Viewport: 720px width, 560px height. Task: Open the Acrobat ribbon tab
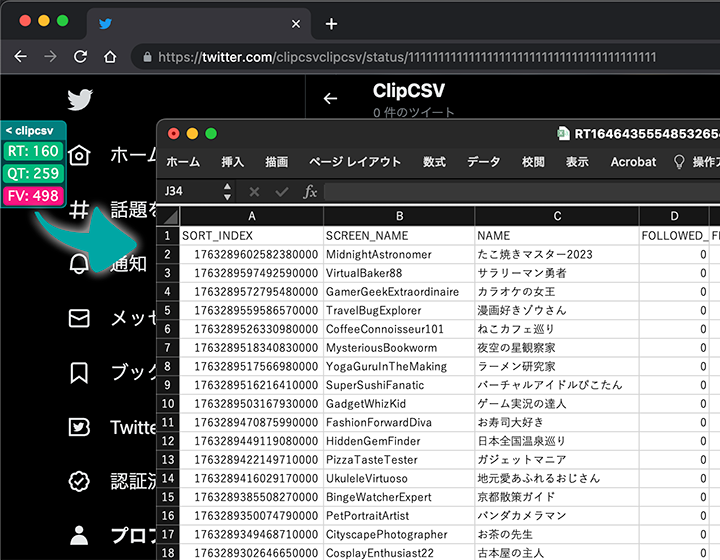tap(633, 162)
